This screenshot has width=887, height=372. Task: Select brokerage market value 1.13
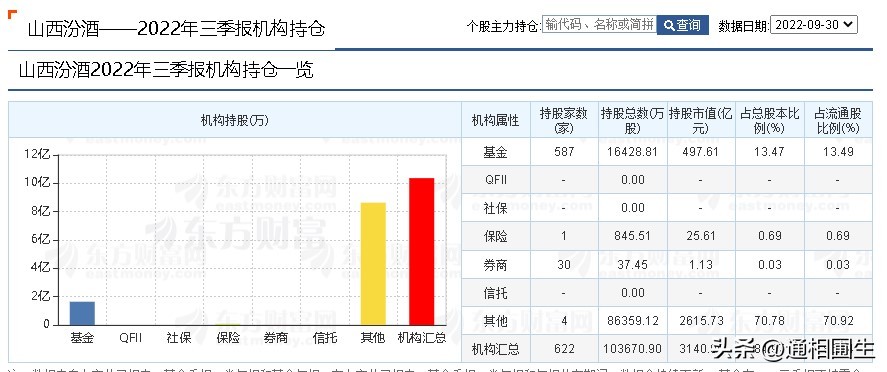(x=700, y=265)
